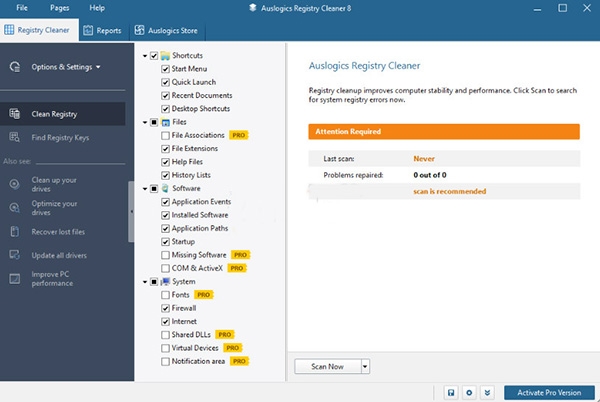600x402 pixels.
Task: Click the Shortcuts folder icon
Action: point(165,56)
